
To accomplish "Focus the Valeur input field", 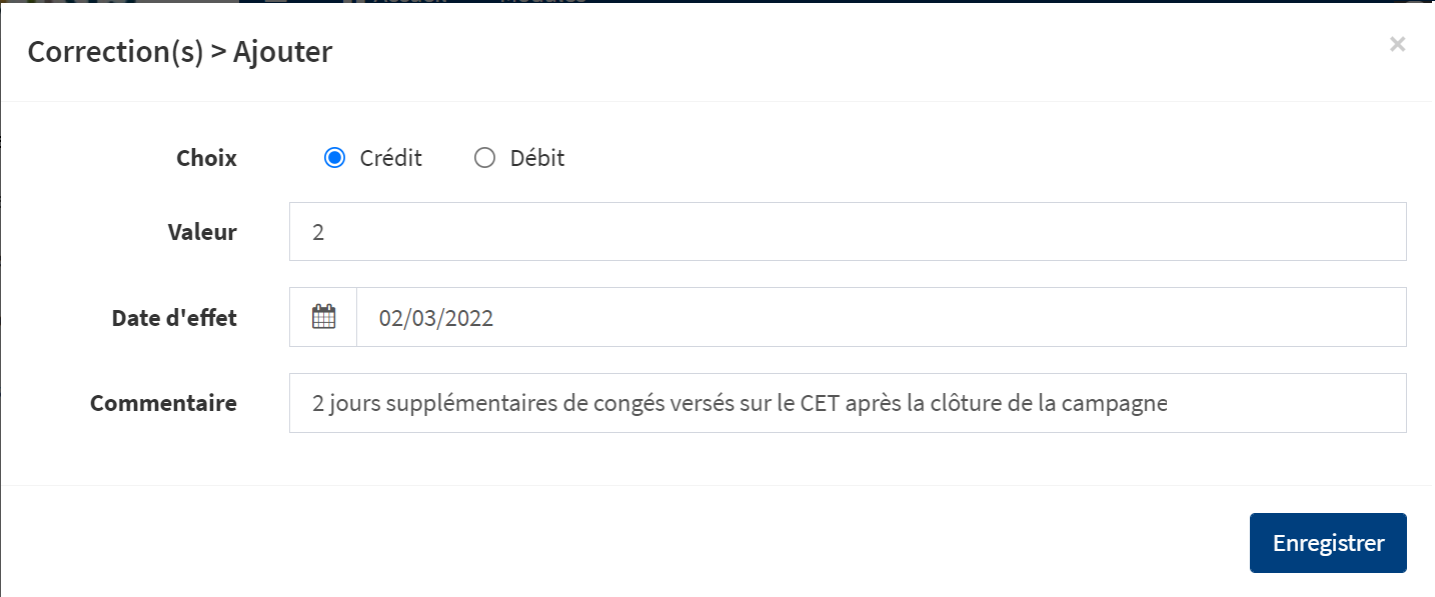I will pyautogui.click(x=847, y=232).
